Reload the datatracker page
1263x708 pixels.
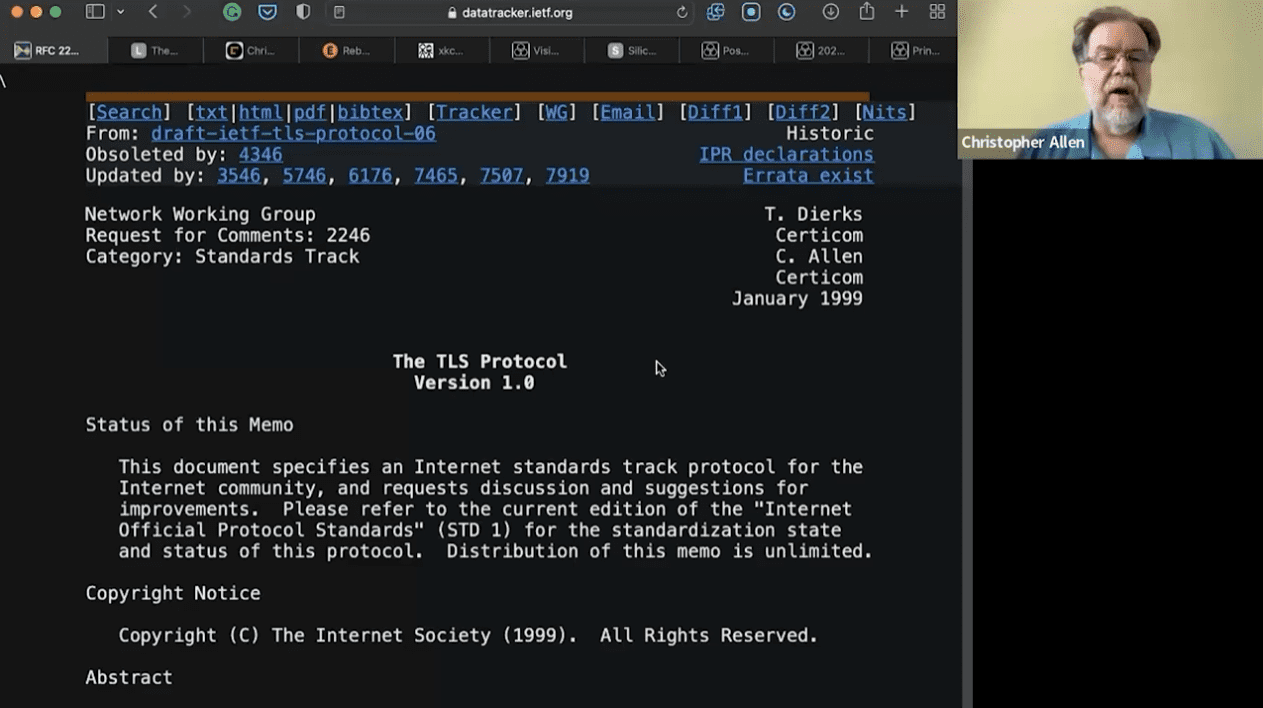tap(682, 13)
